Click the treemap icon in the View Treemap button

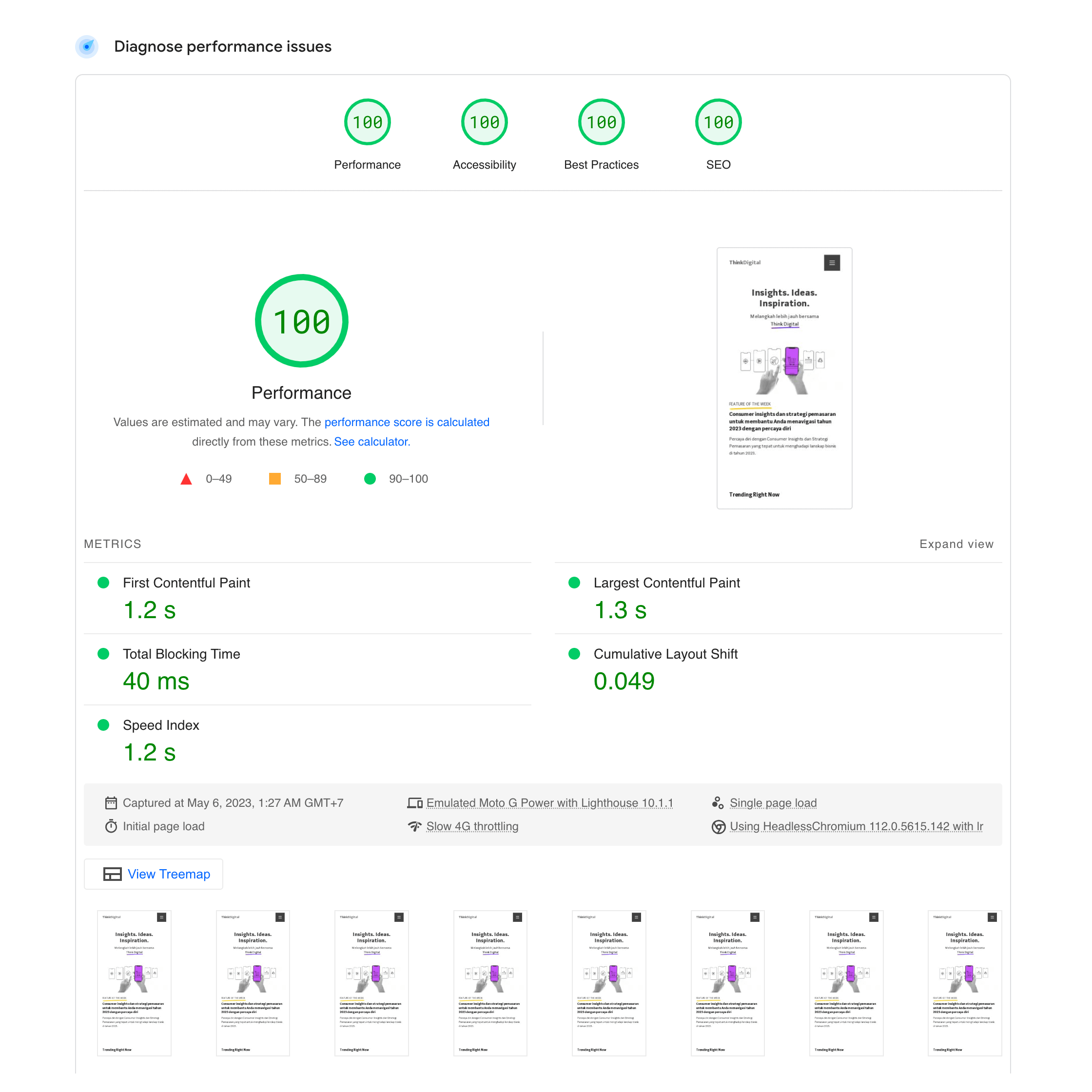click(x=112, y=874)
